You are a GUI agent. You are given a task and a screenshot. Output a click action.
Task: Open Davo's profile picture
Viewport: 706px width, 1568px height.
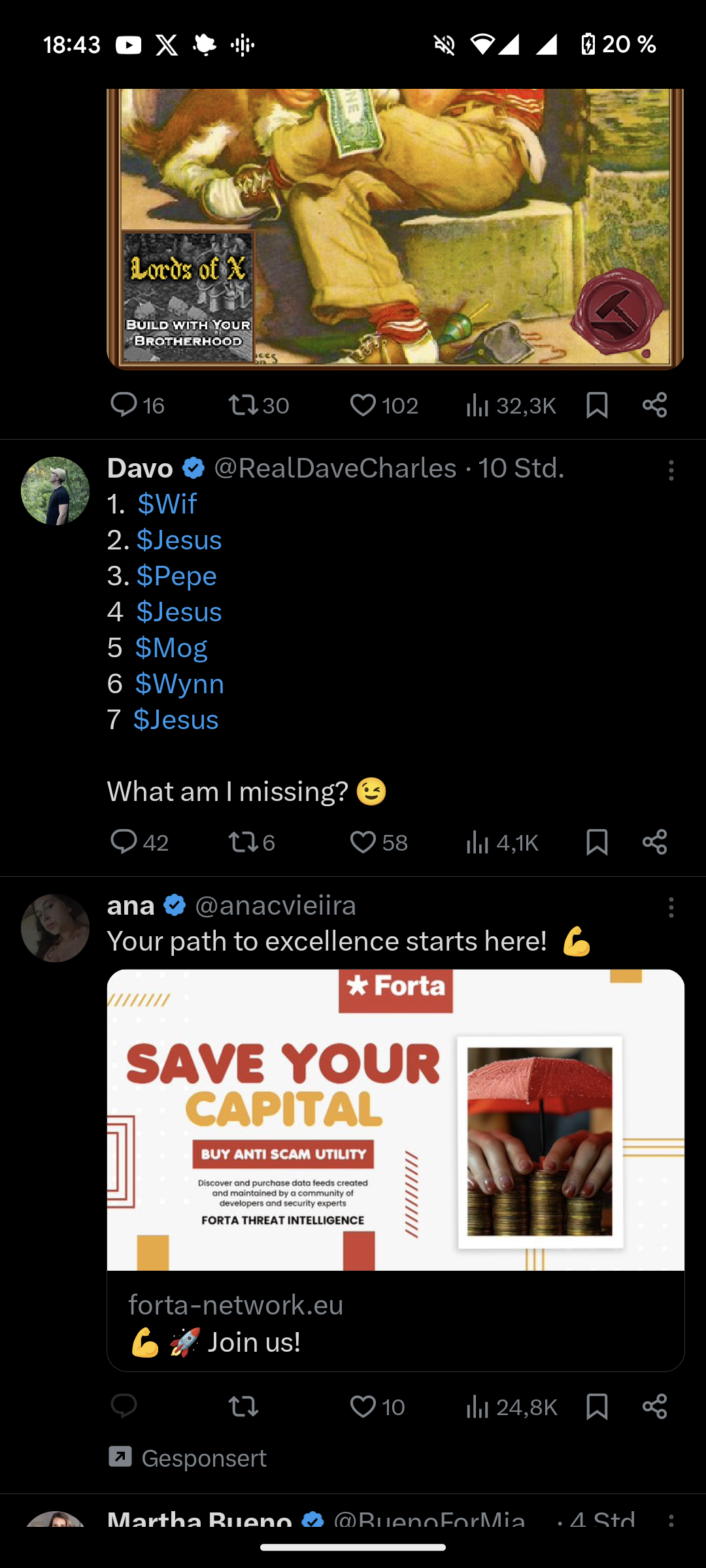(55, 491)
